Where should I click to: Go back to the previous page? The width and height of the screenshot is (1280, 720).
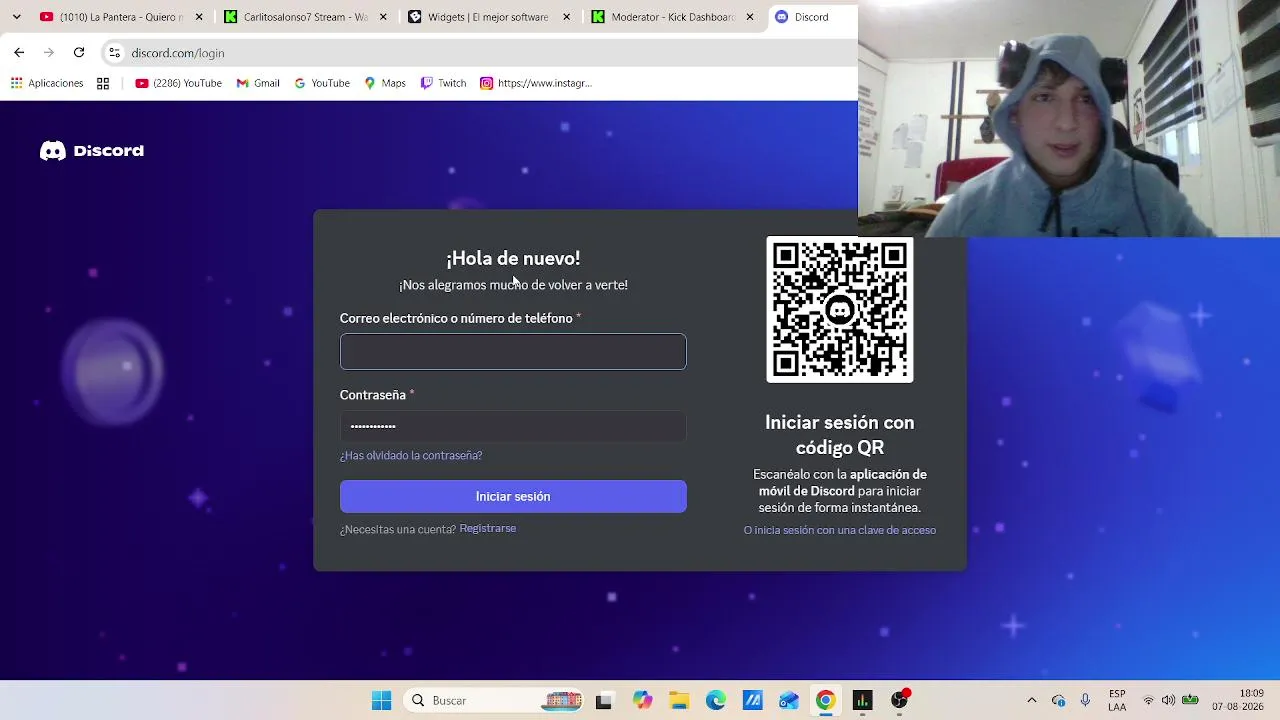[19, 52]
